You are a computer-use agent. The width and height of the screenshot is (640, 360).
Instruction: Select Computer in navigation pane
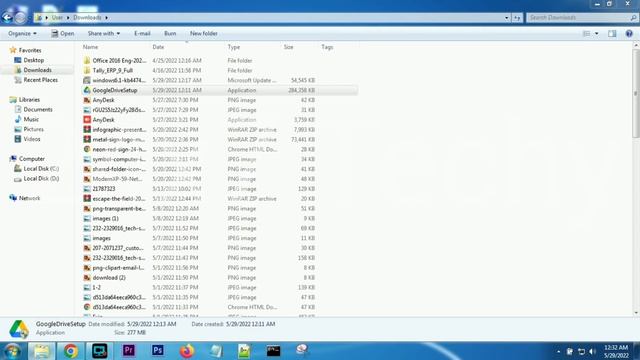(31, 159)
